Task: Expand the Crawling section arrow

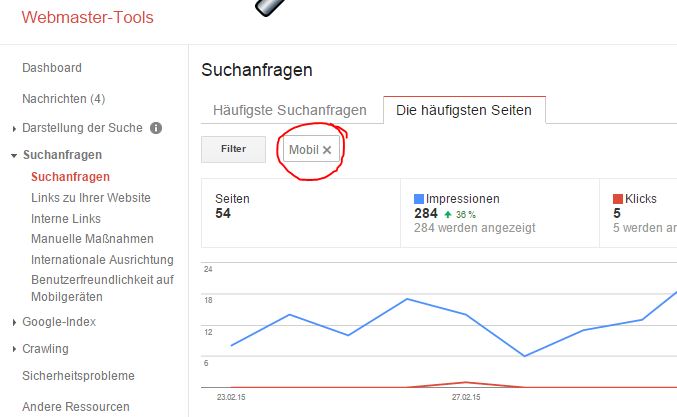Action: point(14,349)
